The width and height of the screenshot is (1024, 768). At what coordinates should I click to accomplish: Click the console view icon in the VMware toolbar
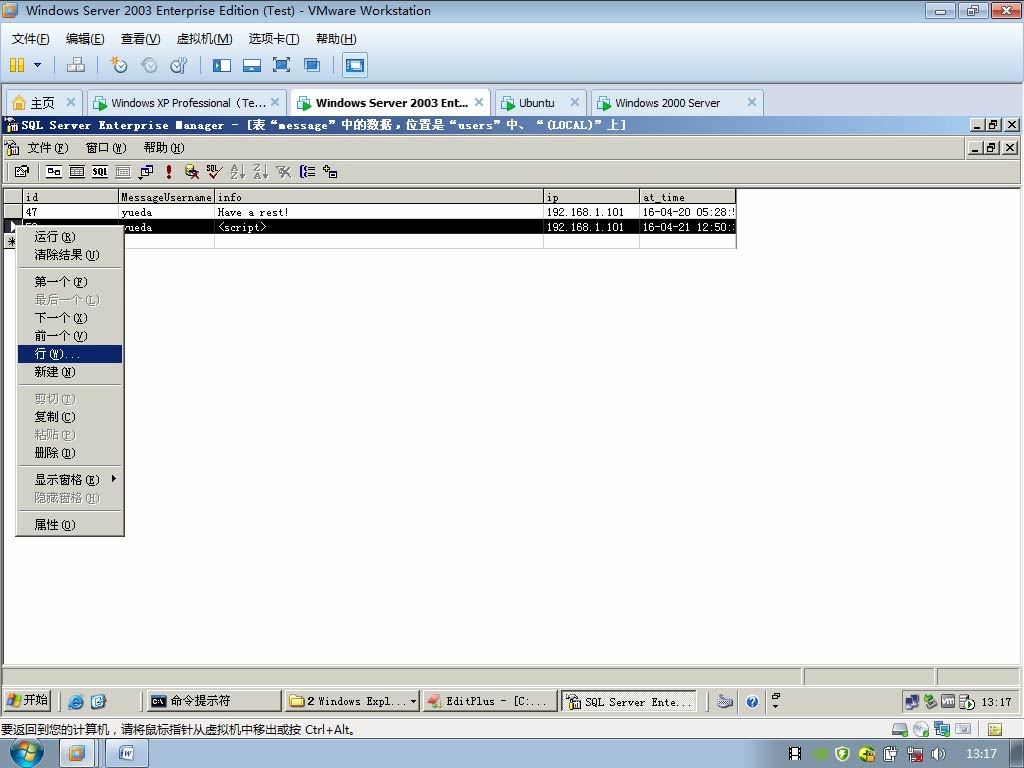click(x=355, y=65)
